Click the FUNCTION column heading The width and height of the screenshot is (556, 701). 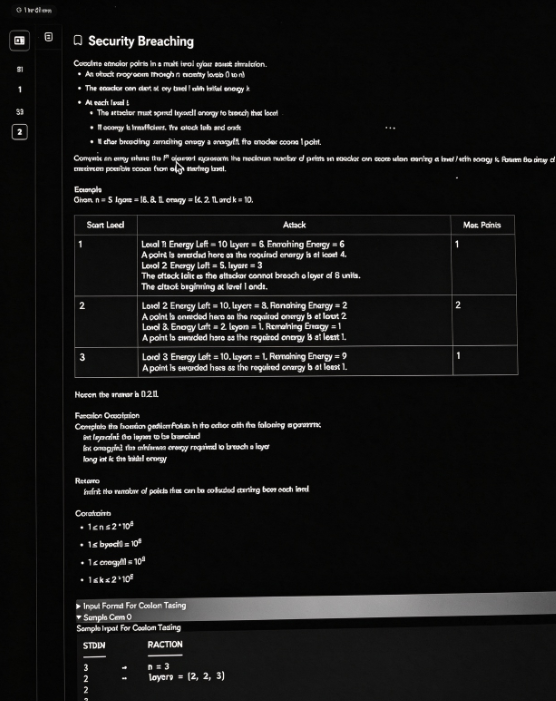[165, 645]
